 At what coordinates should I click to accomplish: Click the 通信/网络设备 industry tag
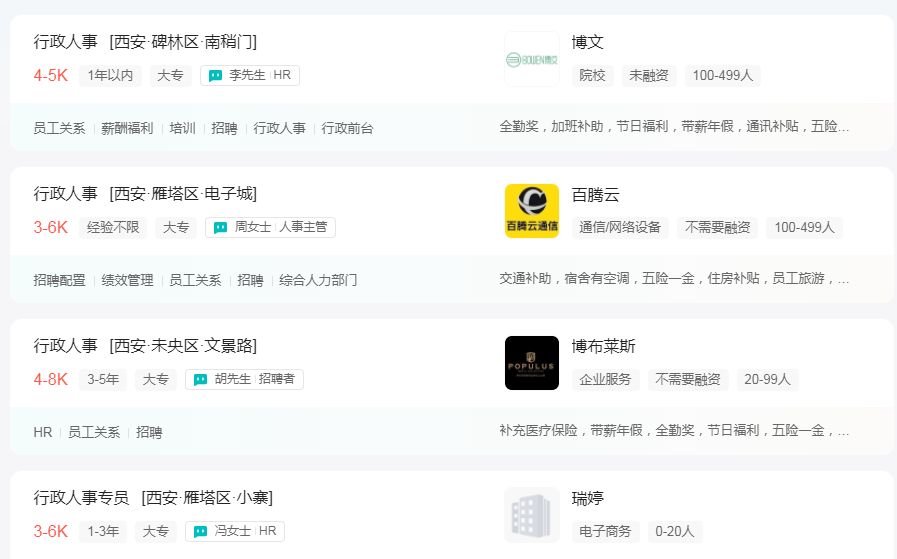point(620,227)
